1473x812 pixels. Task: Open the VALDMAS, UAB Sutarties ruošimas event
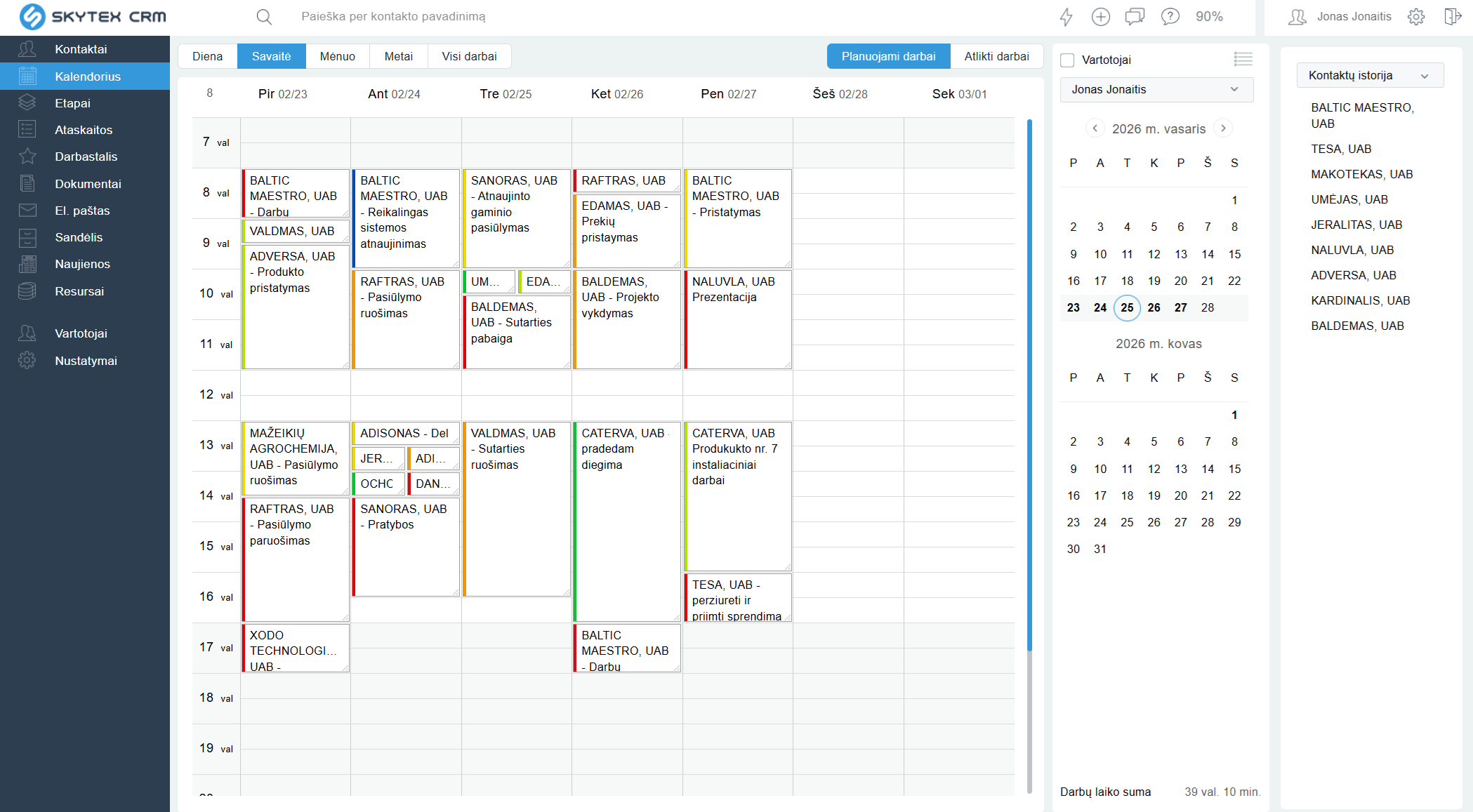[517, 509]
